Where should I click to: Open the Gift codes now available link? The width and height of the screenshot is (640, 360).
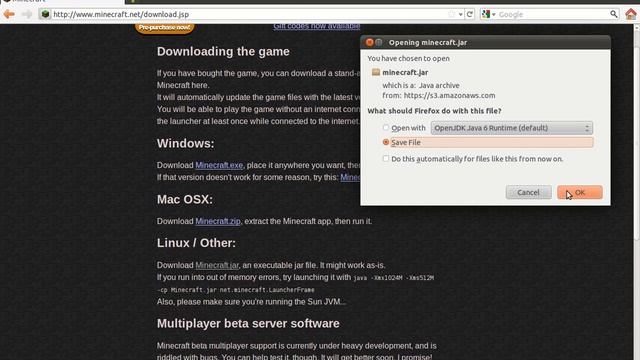317,26
